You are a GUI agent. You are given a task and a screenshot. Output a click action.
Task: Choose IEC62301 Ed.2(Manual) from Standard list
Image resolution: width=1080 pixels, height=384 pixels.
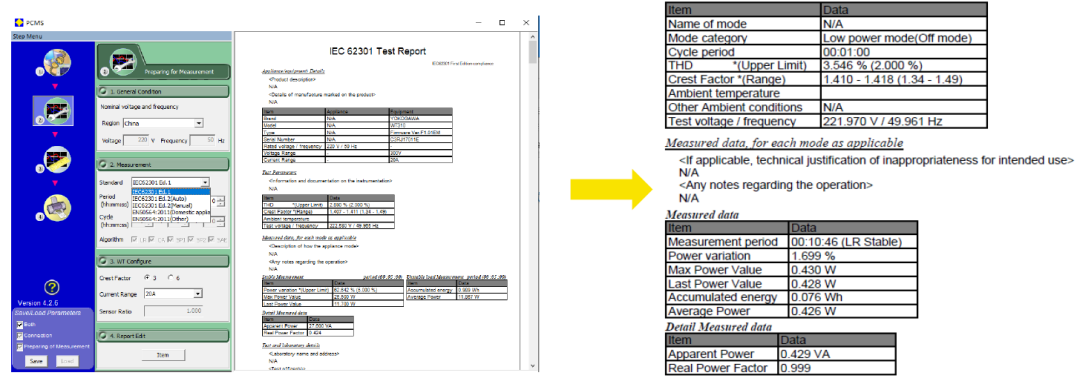click(171, 205)
